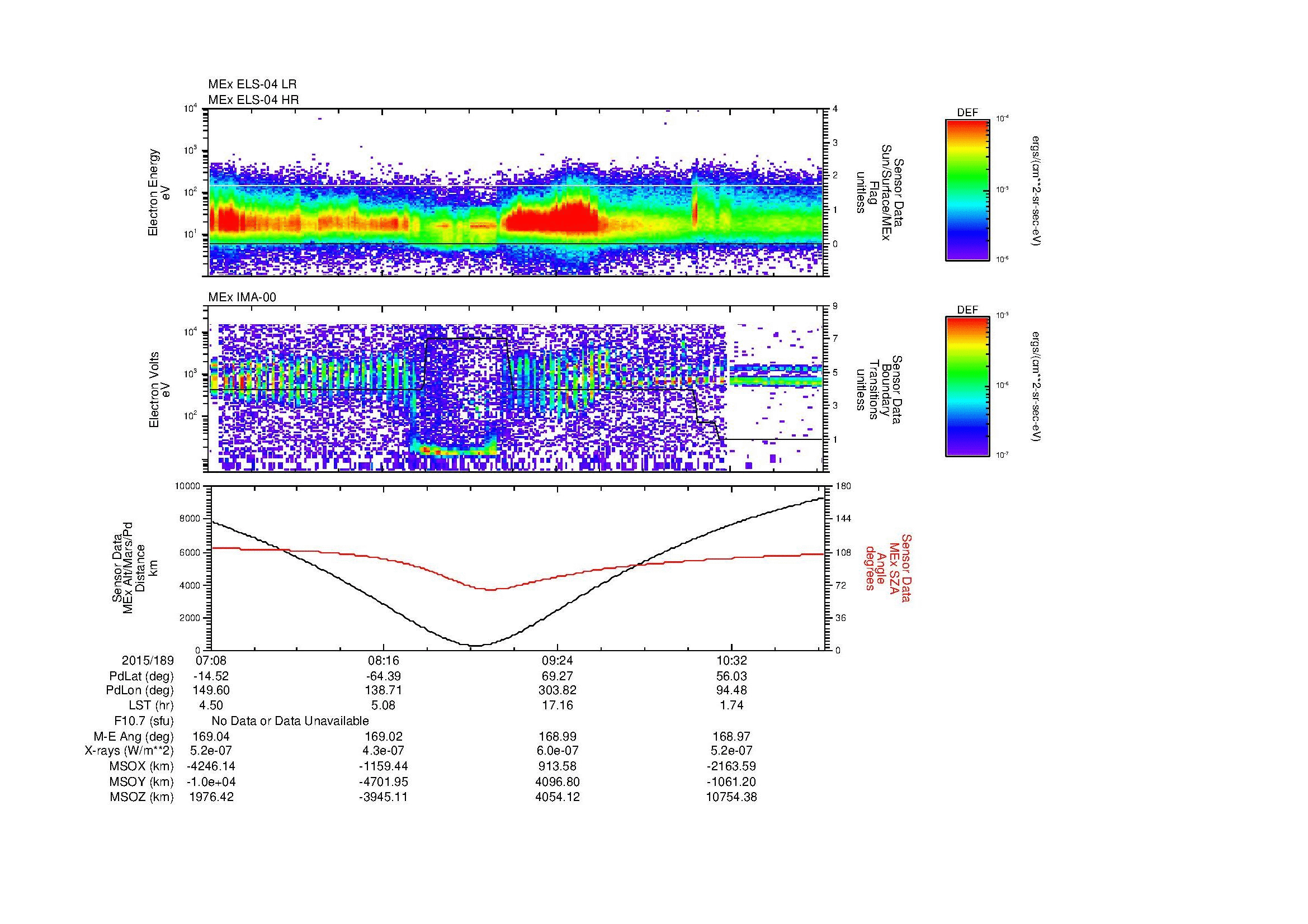Image resolution: width=1308 pixels, height=924 pixels.
Task: Click the black altitude curve minimum at periapsis
Action: point(475,645)
